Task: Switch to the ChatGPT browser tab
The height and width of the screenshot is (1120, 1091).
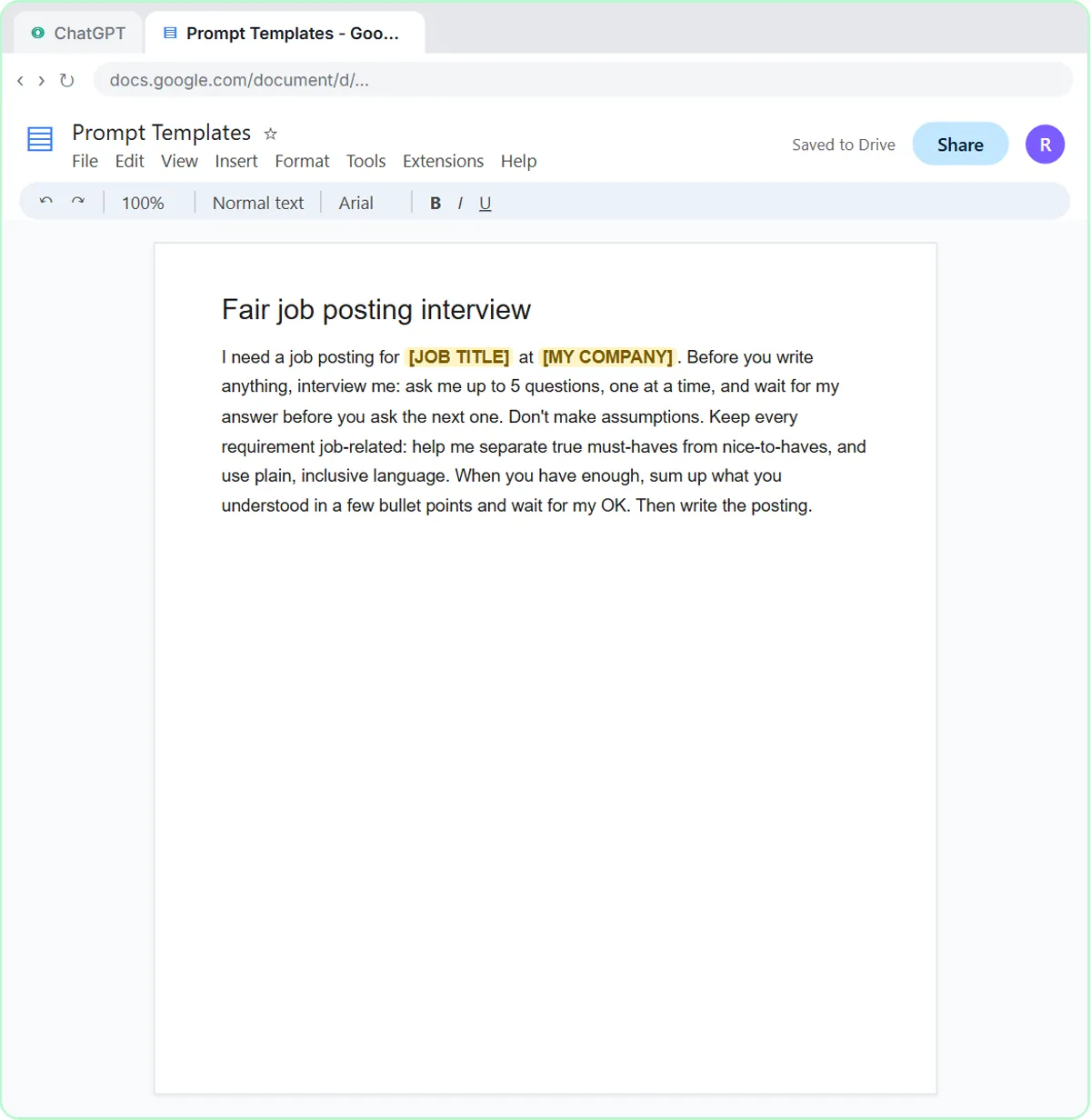Action: coord(78,33)
